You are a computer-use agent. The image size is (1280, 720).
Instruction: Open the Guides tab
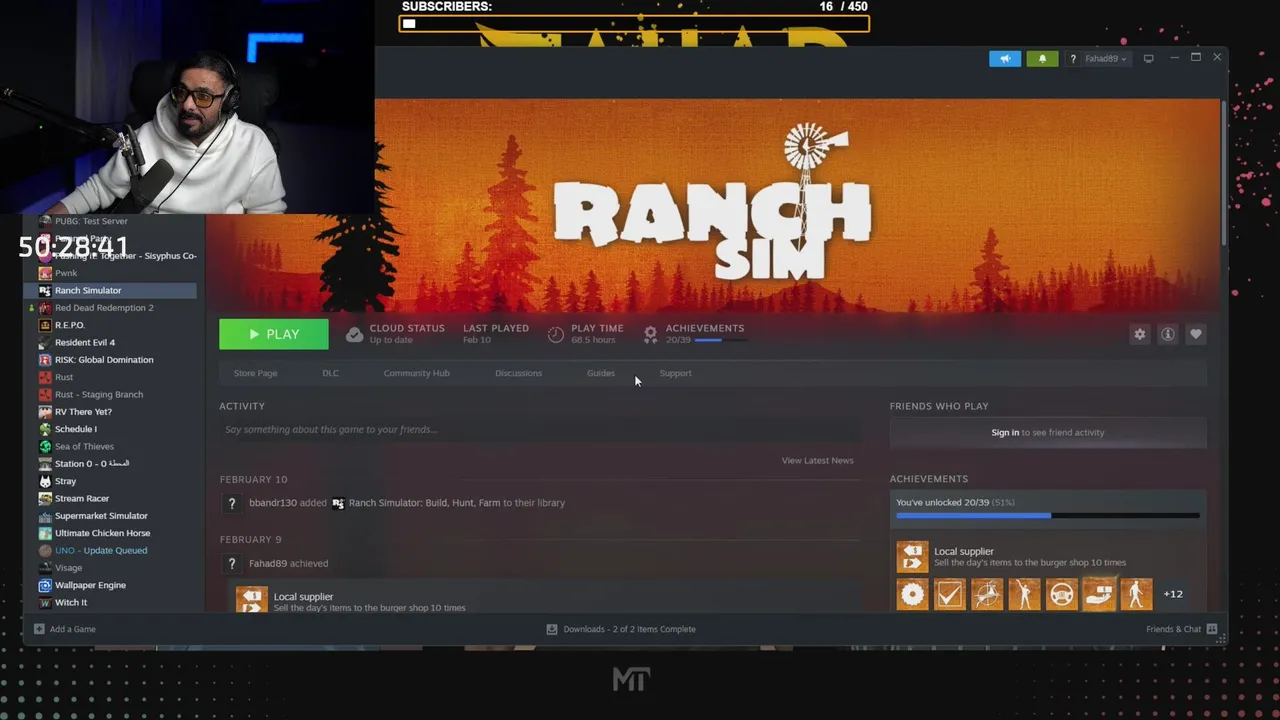coord(600,373)
